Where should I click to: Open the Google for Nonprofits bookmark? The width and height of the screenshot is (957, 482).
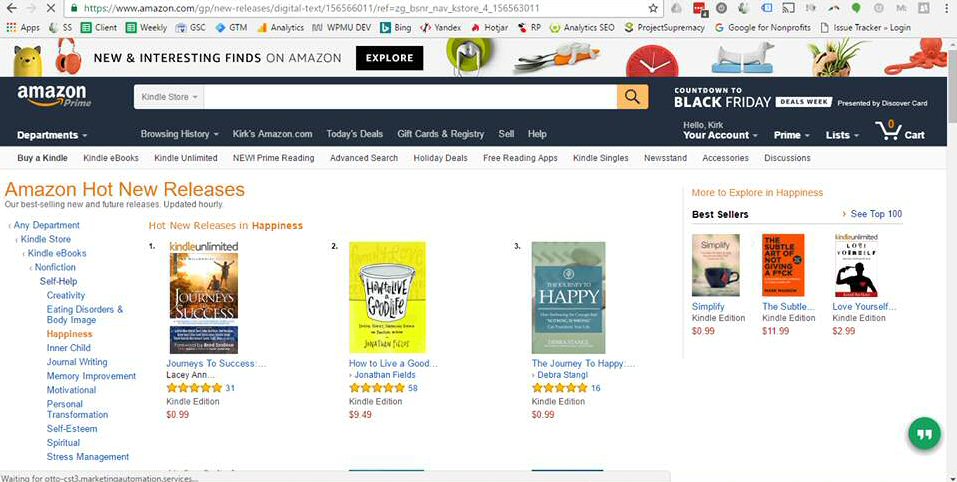763,27
